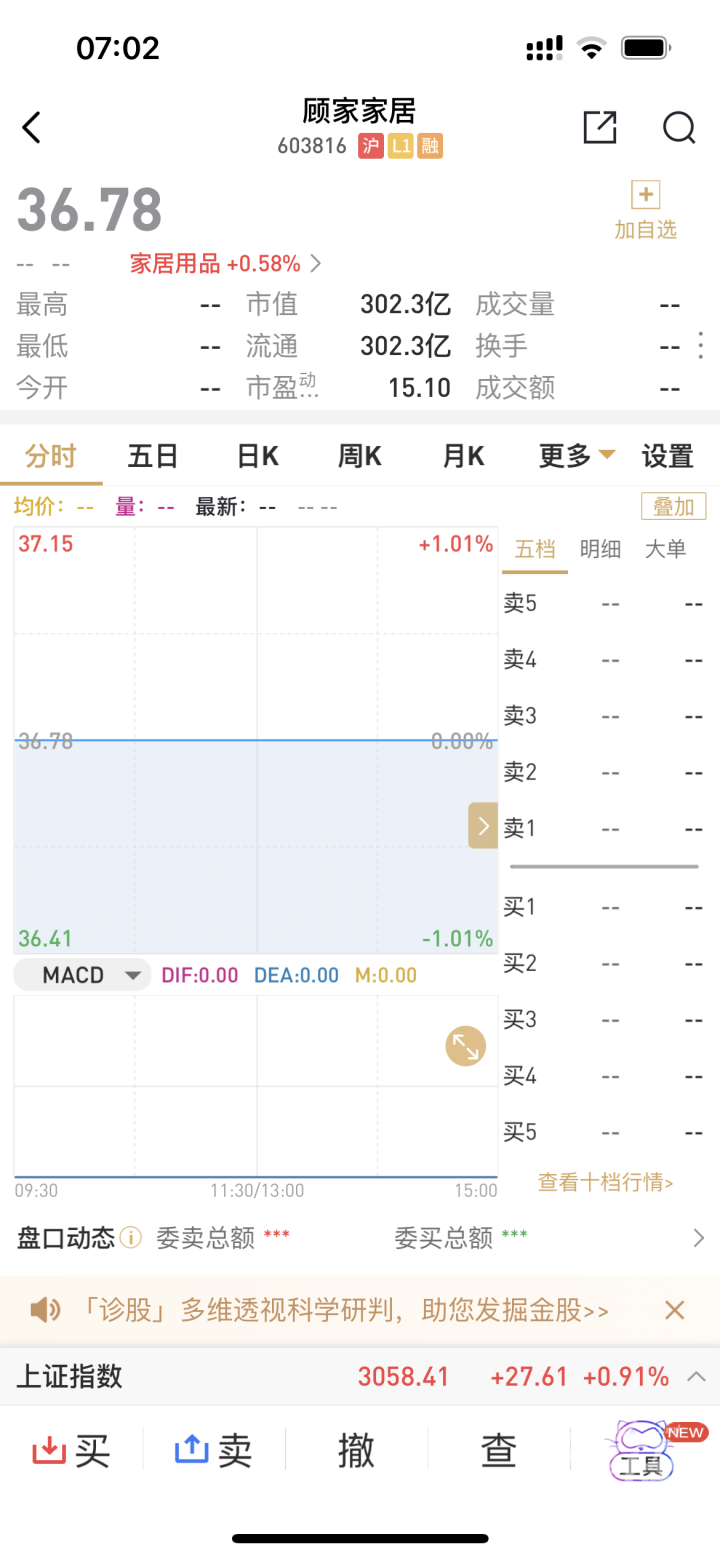Screen dimensions: 720x1558
Task: Select the 明细 tab
Action: (600, 549)
